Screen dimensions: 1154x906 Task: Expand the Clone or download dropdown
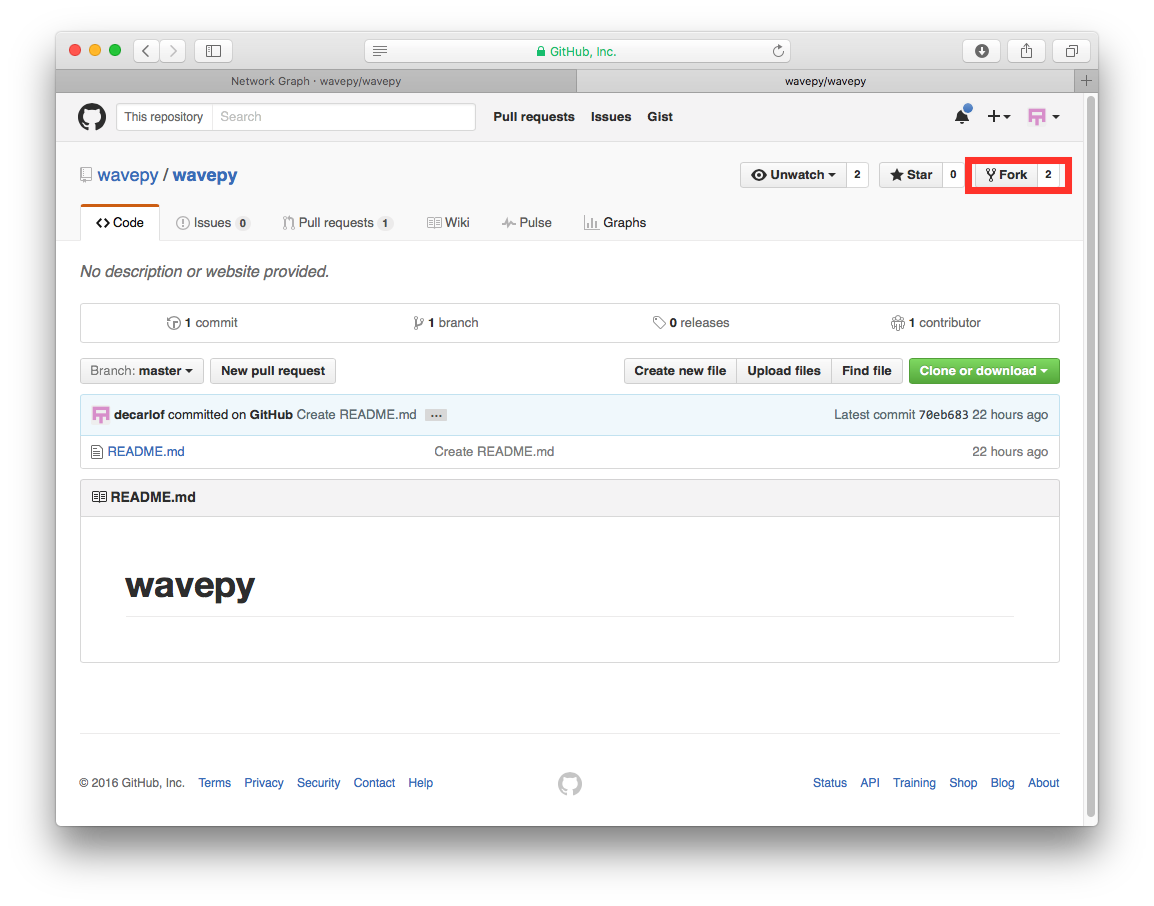pos(984,371)
